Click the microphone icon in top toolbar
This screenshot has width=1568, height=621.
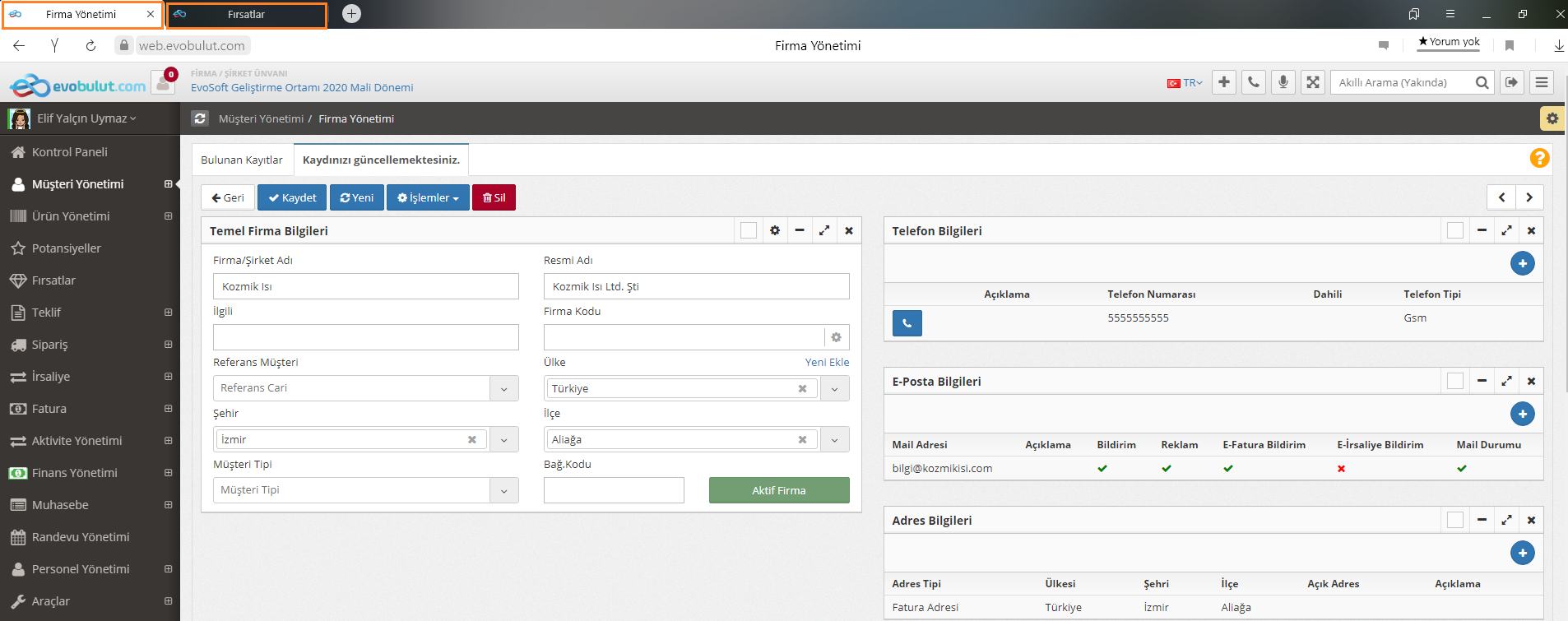pyautogui.click(x=1283, y=82)
